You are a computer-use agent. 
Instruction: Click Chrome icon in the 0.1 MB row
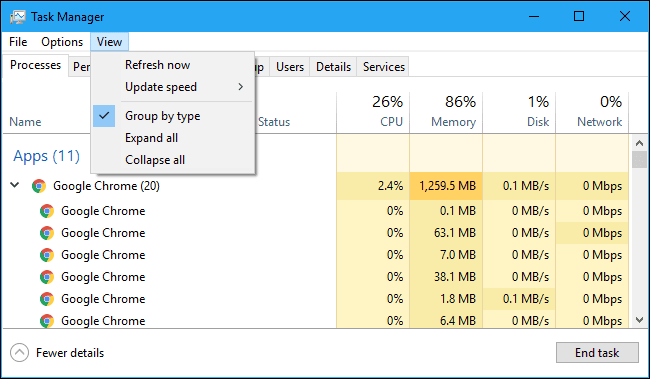coord(47,211)
